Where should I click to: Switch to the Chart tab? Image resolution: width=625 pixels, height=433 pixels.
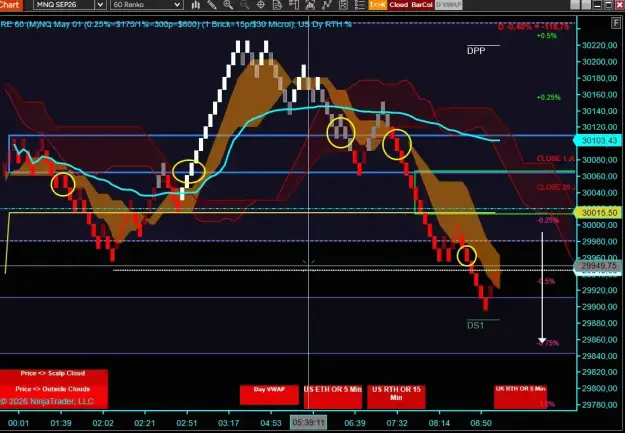10,5
